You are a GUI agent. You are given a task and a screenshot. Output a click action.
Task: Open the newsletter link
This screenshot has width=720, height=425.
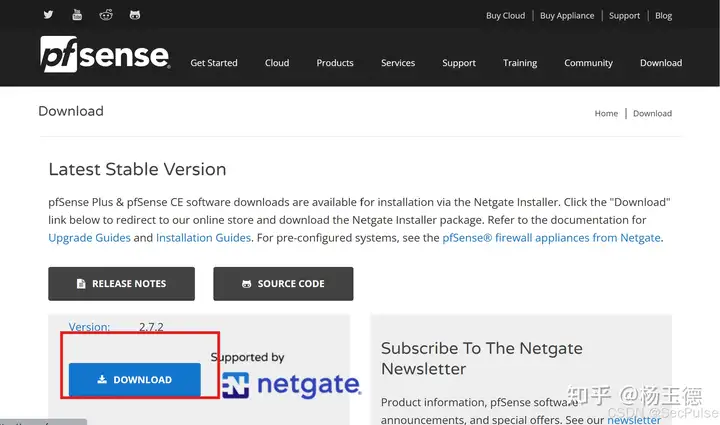pos(634,419)
